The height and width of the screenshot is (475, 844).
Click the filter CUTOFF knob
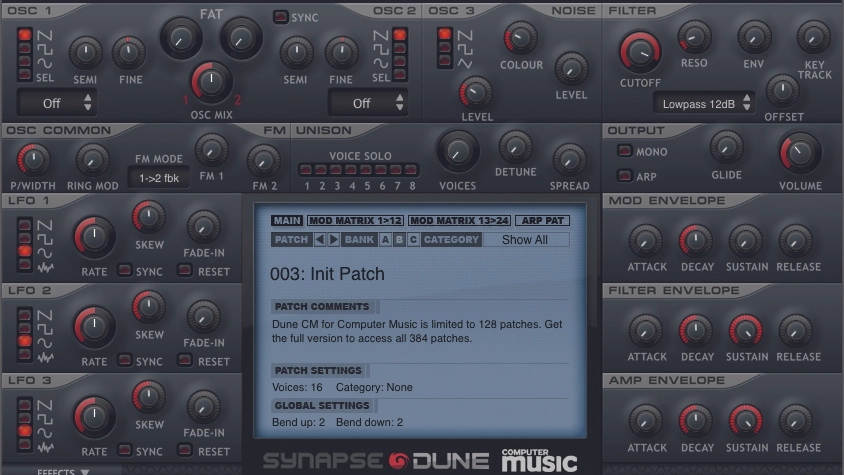(640, 52)
